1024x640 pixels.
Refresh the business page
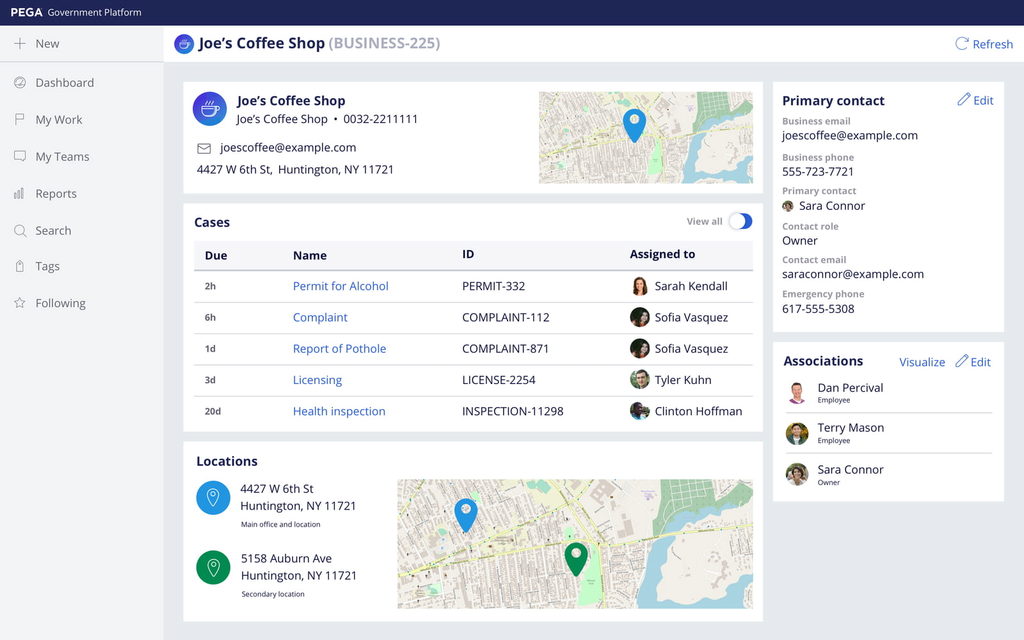pos(984,44)
